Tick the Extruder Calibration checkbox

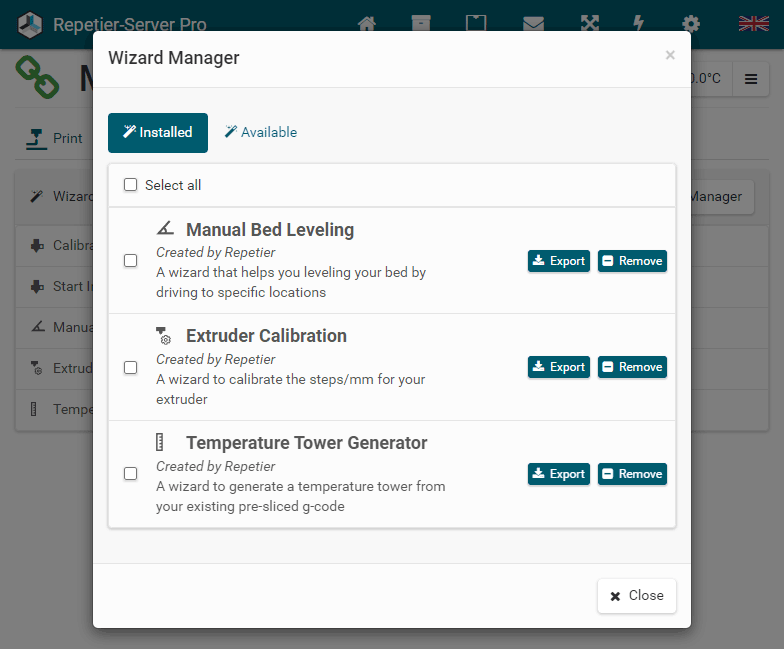pos(131,367)
